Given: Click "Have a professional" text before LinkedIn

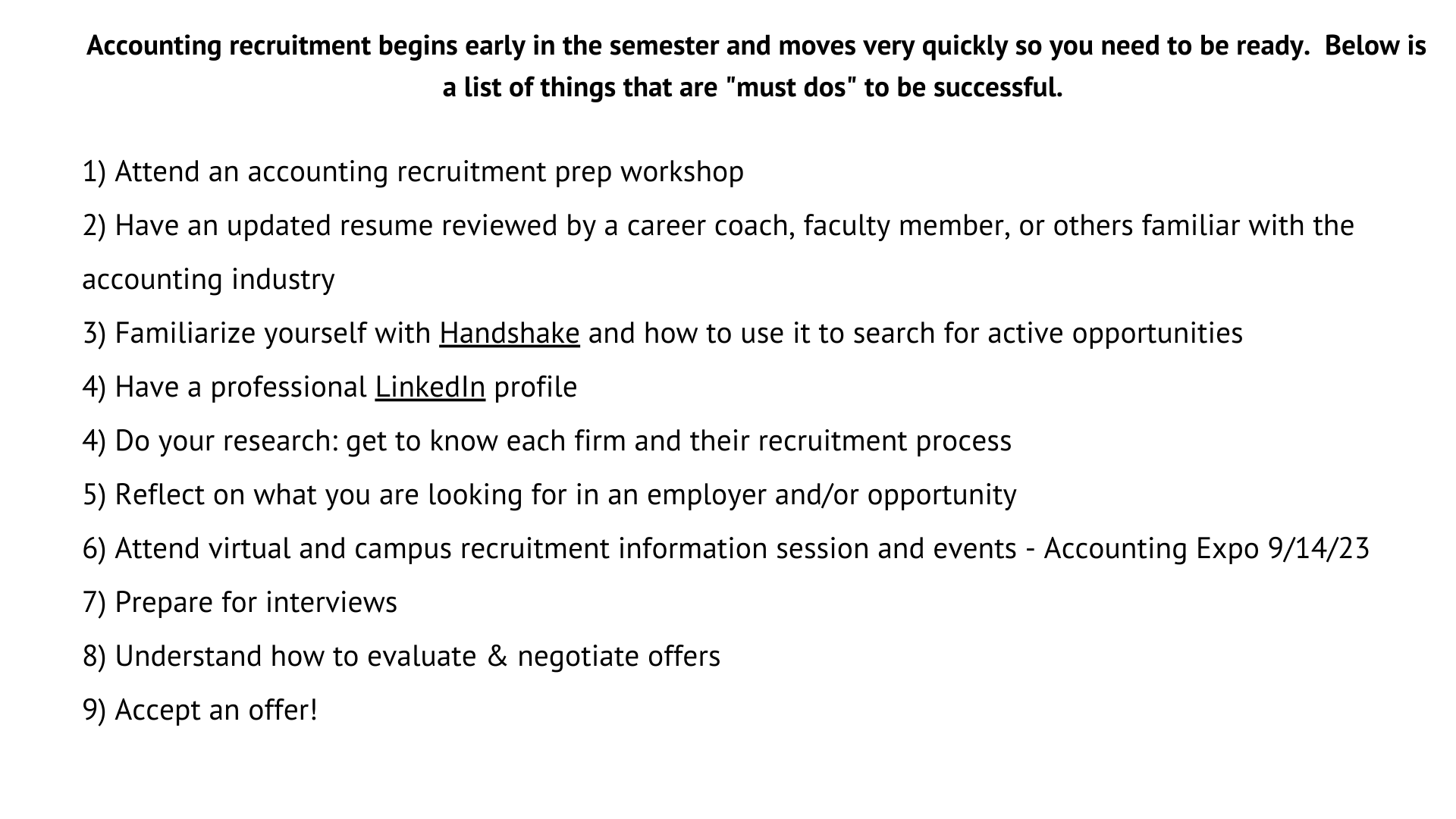Looking at the screenshot, I should [240, 388].
